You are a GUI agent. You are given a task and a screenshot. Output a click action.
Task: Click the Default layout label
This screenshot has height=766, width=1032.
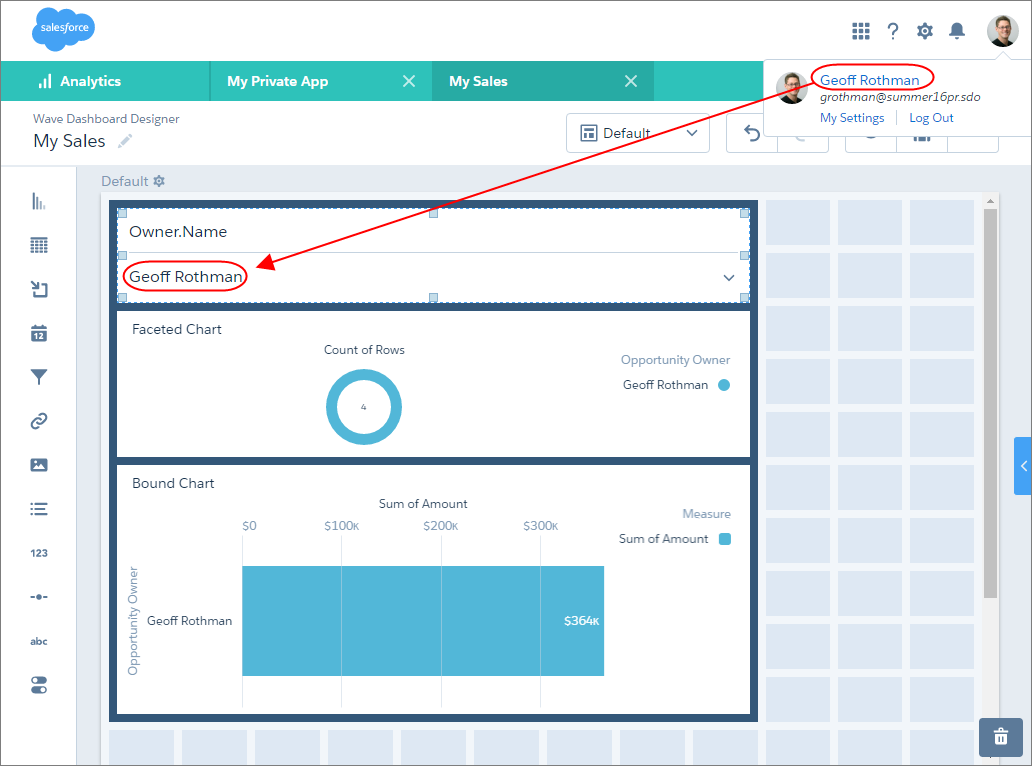pos(124,181)
